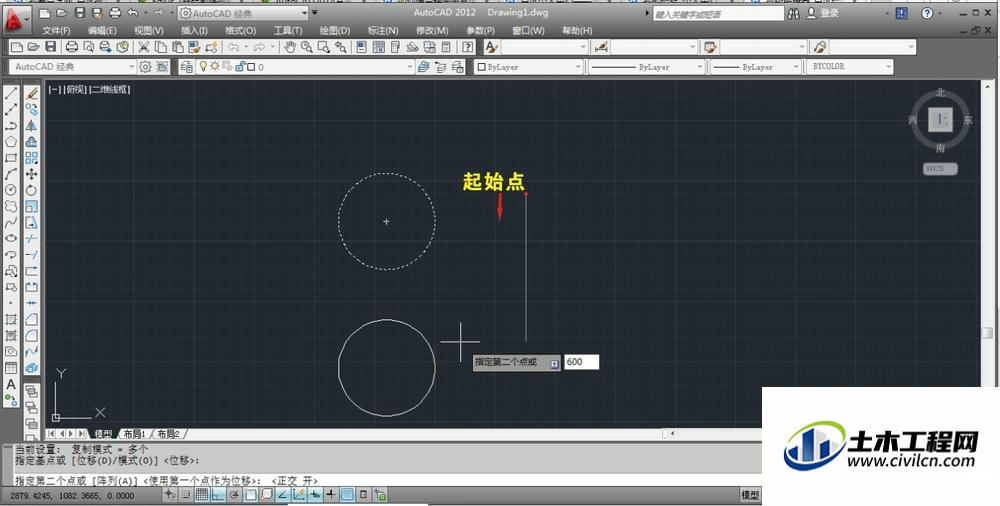Select the Hatch tool
Viewport: 1000px width, 506px height.
pos(11,319)
